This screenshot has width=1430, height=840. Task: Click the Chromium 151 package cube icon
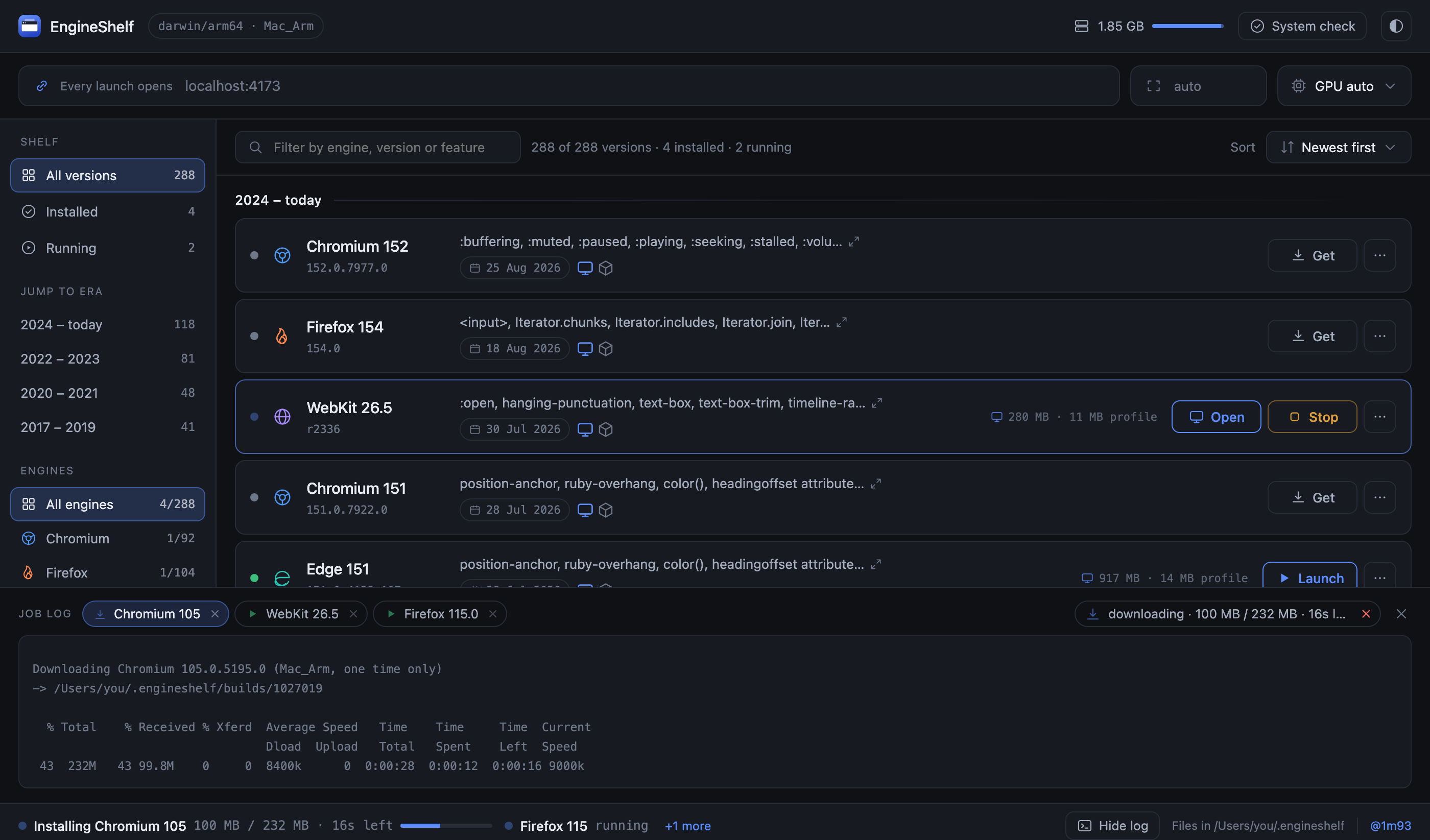[x=606, y=510]
